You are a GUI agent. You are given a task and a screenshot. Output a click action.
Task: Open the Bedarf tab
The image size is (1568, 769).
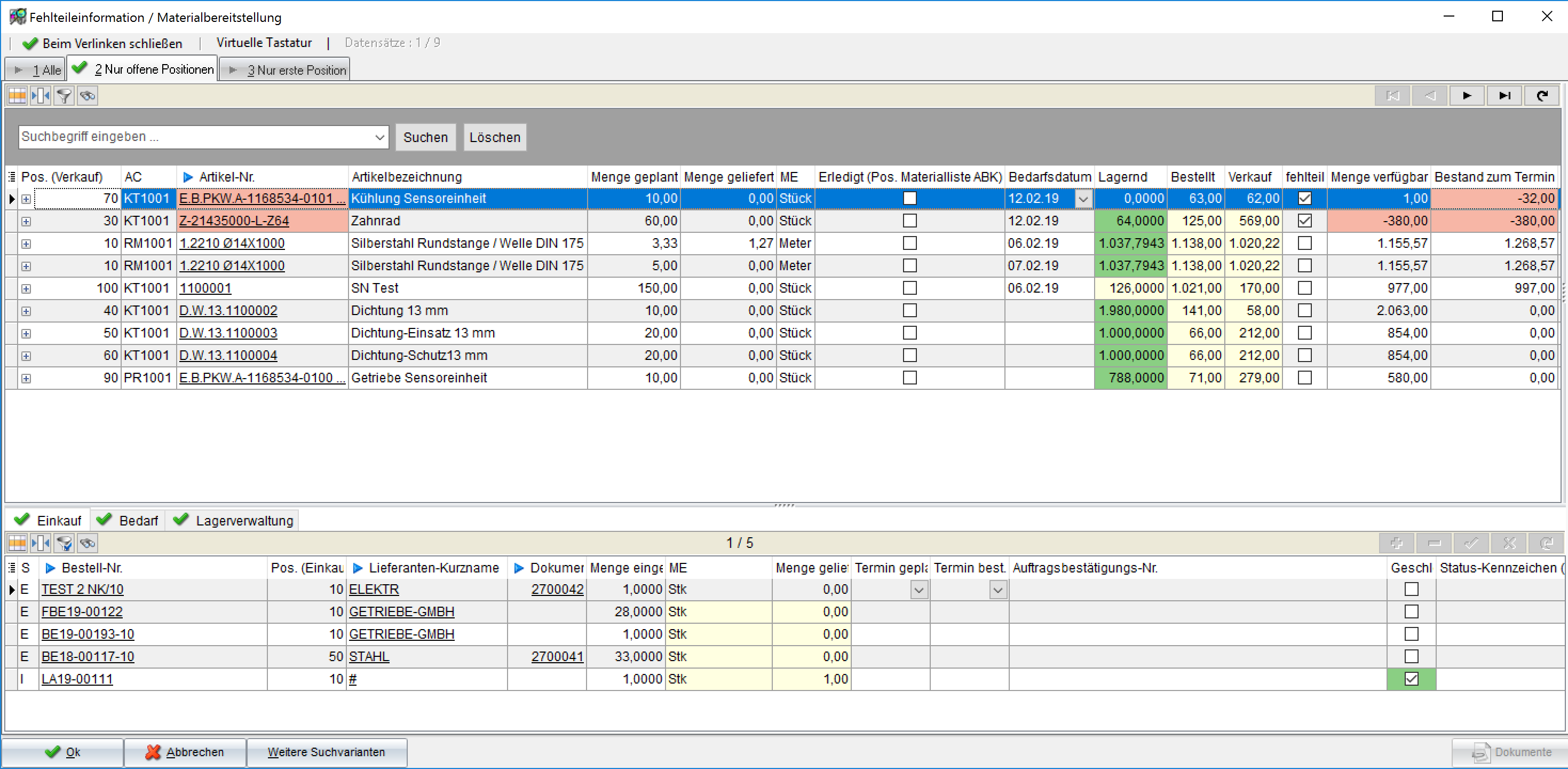point(128,520)
